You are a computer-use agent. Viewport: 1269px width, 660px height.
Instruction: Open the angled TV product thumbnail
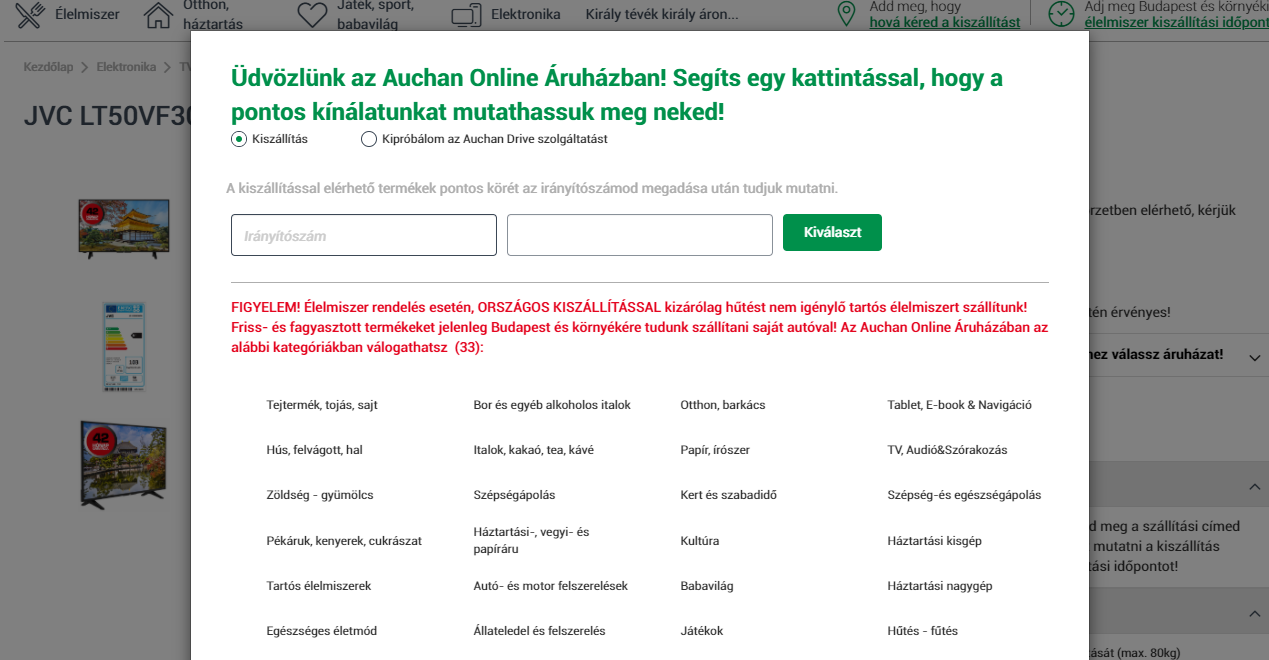(124, 464)
